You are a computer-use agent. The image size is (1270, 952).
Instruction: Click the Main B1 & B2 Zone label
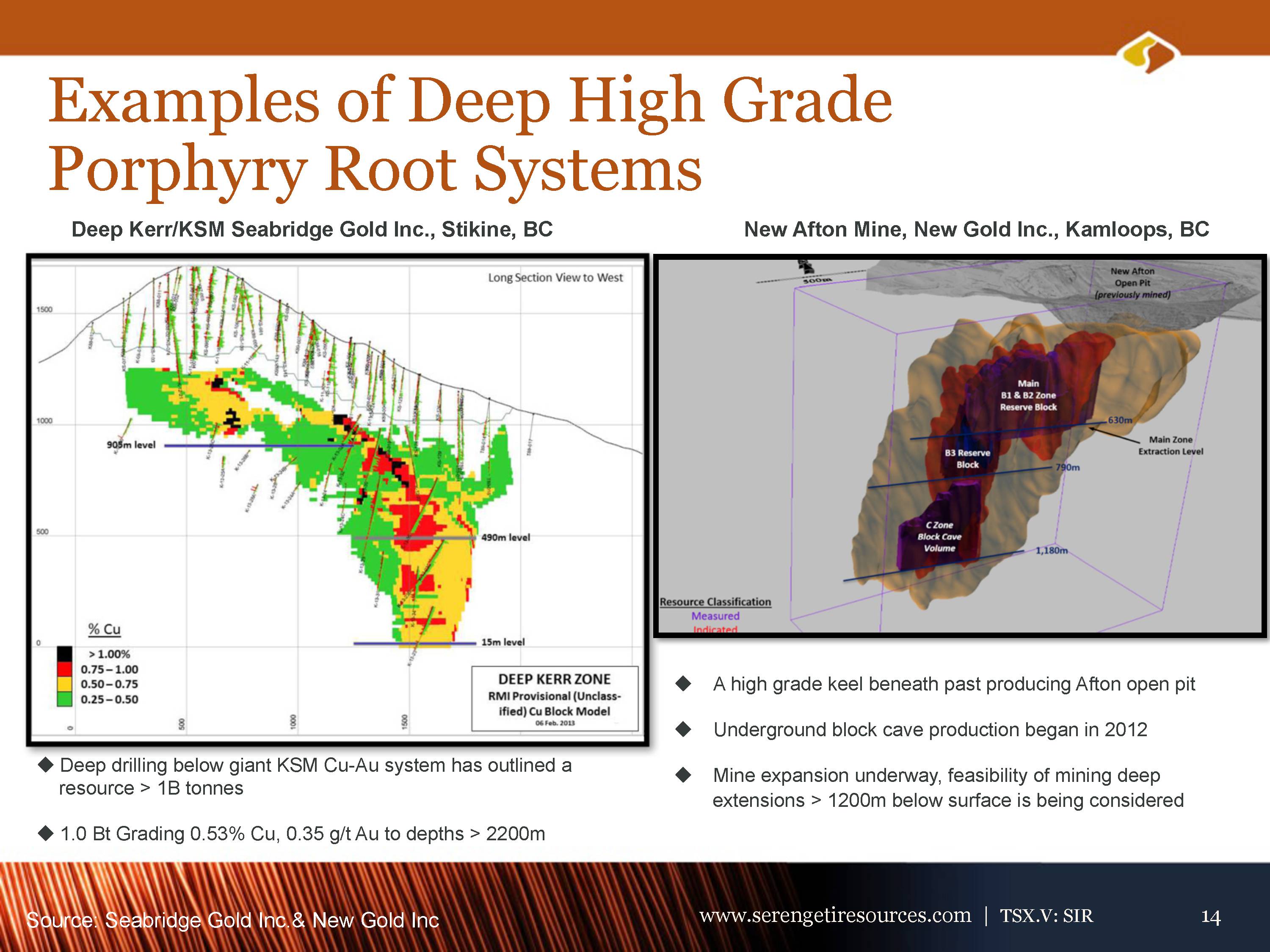[1028, 395]
